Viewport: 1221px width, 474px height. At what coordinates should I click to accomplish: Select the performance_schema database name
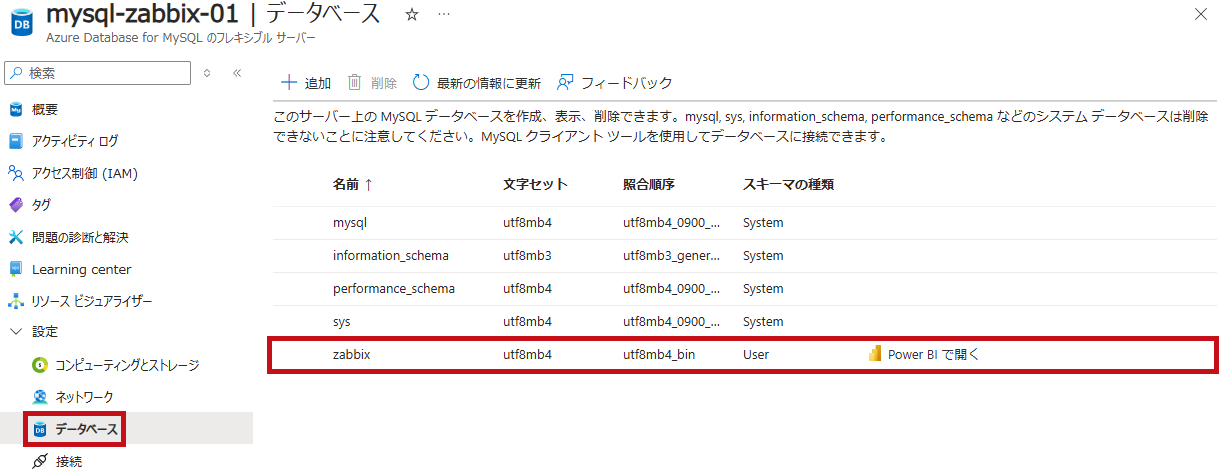pyautogui.click(x=394, y=289)
